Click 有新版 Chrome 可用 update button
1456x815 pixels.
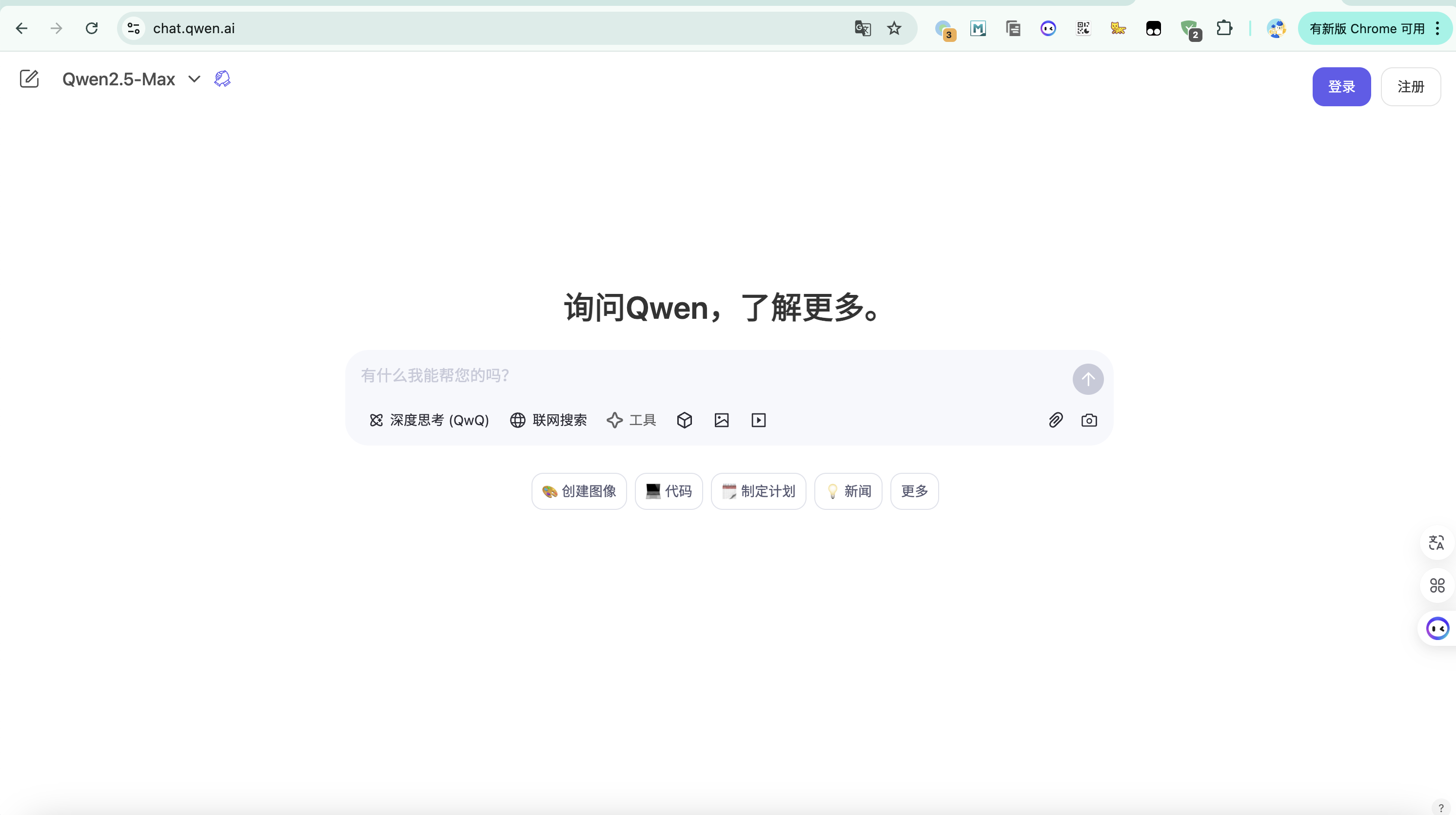[1367, 28]
